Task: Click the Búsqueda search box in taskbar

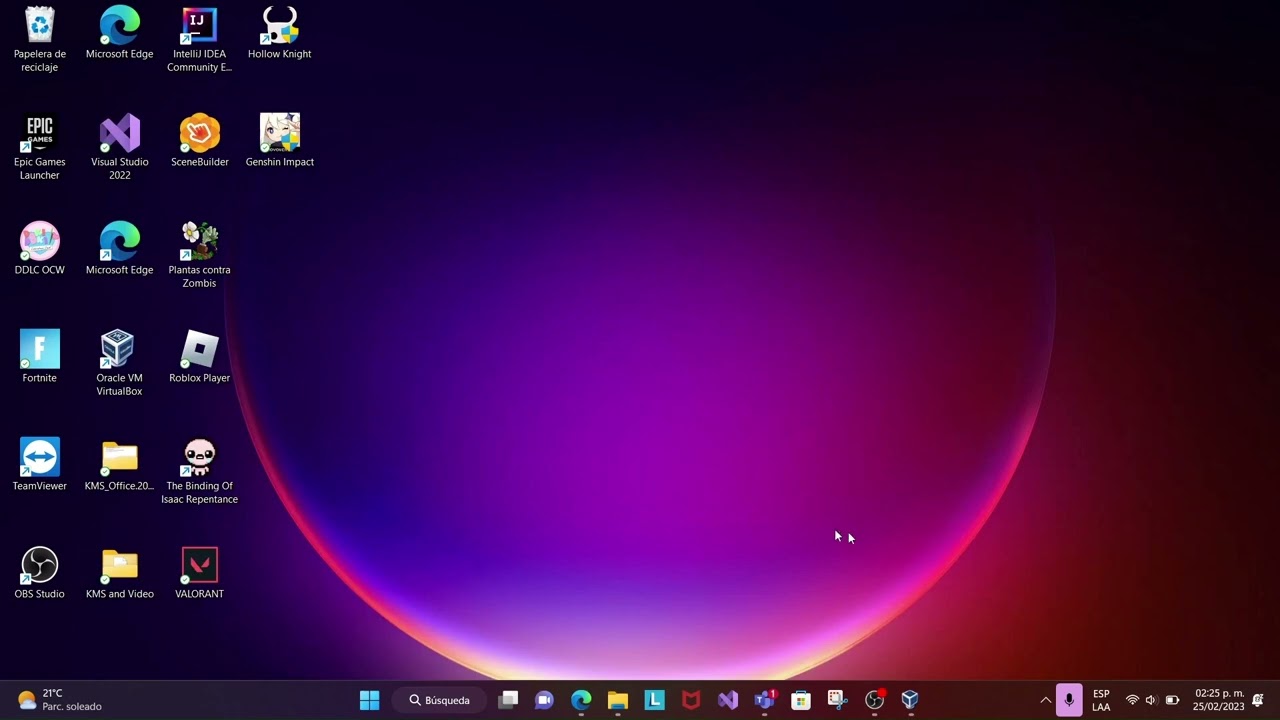Action: pos(440,700)
